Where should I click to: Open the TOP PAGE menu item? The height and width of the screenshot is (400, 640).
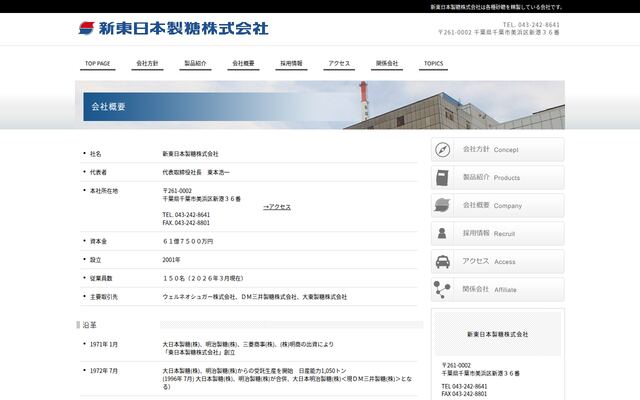(98, 64)
